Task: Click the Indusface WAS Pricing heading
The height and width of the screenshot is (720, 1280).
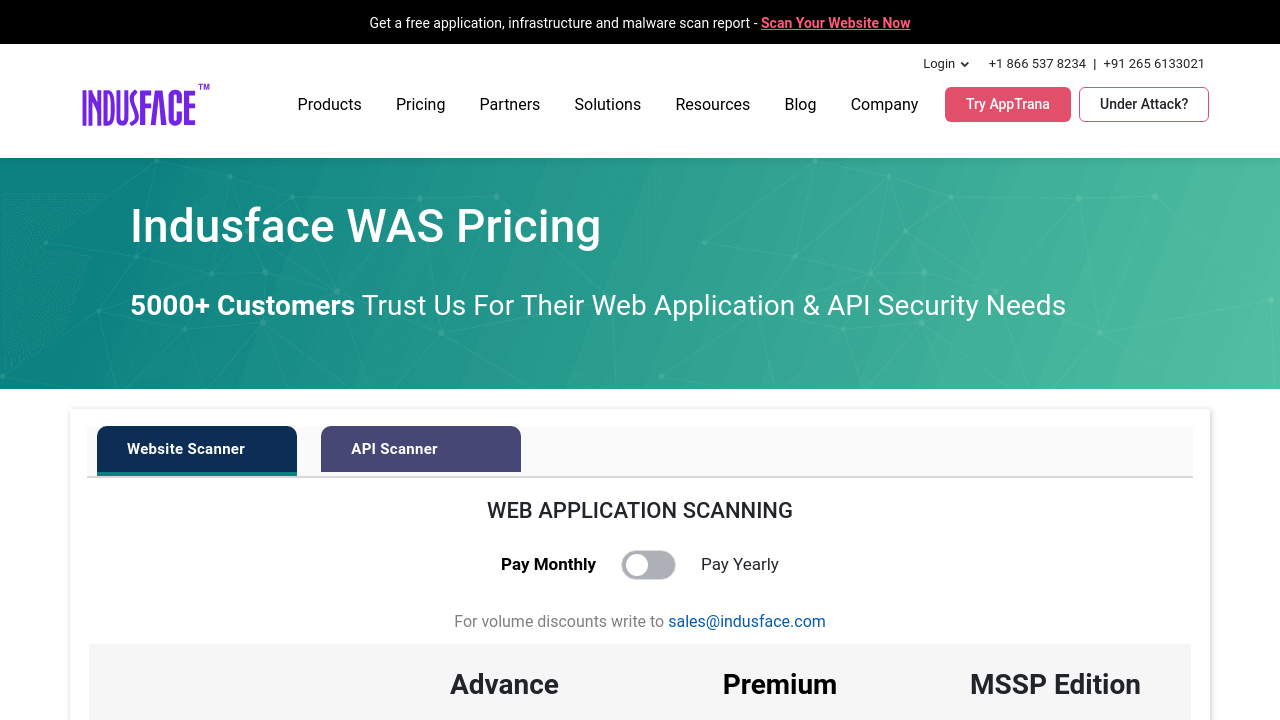Action: pyautogui.click(x=366, y=226)
